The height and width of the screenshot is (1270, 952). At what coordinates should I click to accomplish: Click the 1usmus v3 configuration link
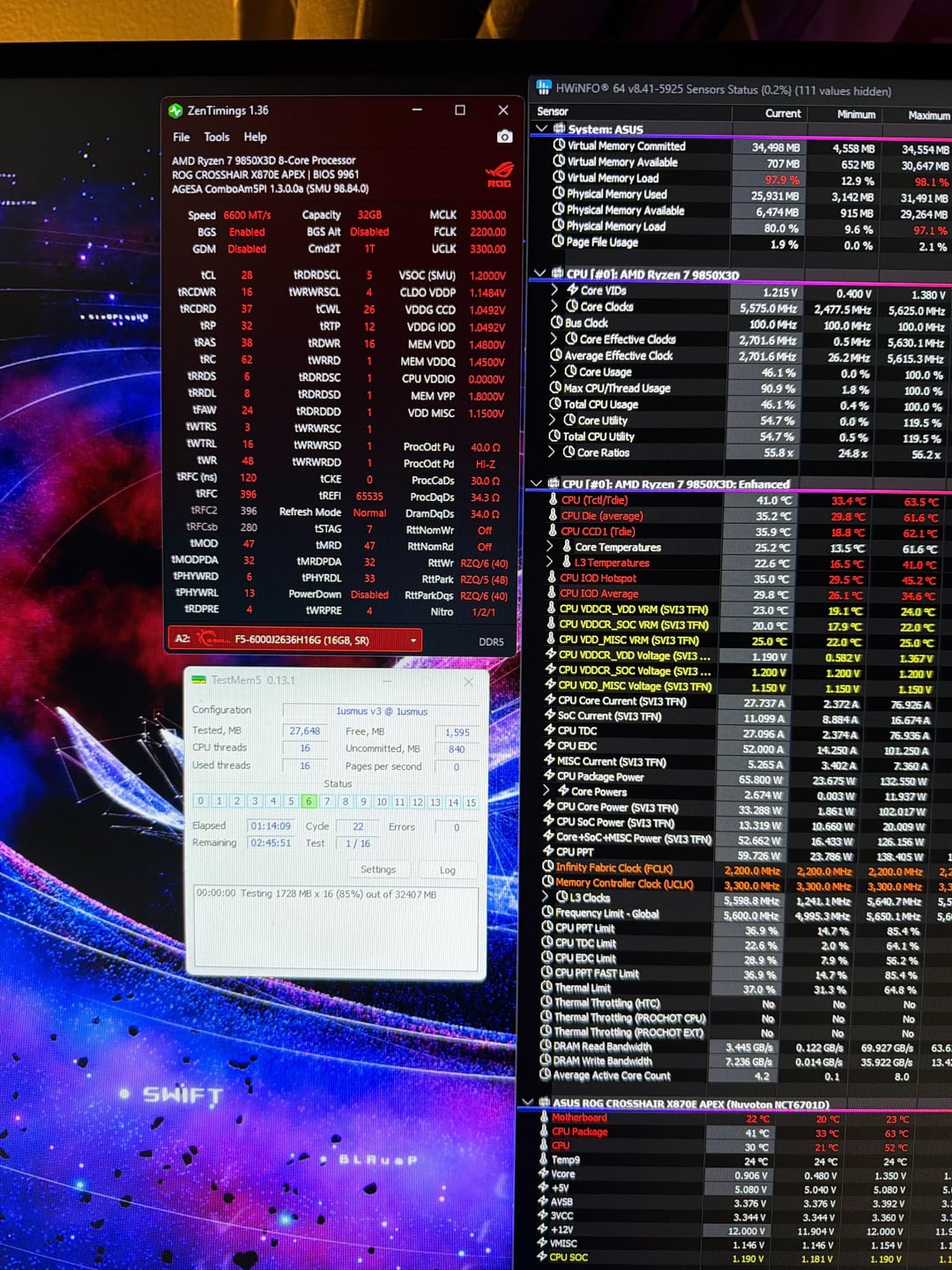381,711
